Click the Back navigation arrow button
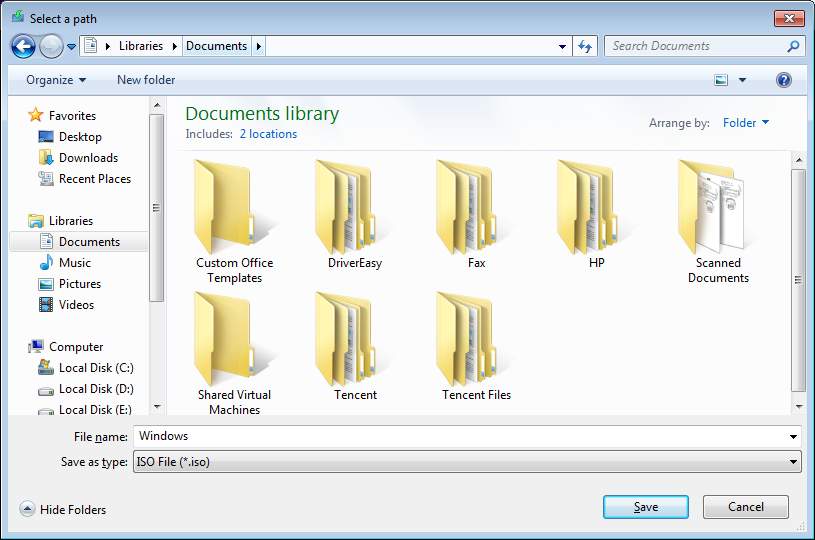The height and width of the screenshot is (540, 815). [23, 46]
